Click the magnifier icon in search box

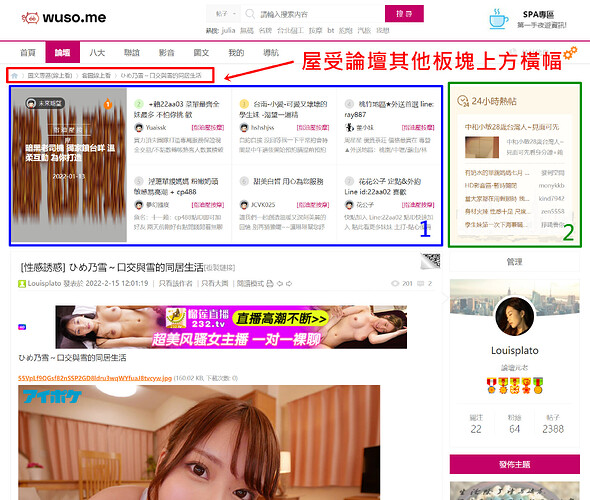(250, 14)
